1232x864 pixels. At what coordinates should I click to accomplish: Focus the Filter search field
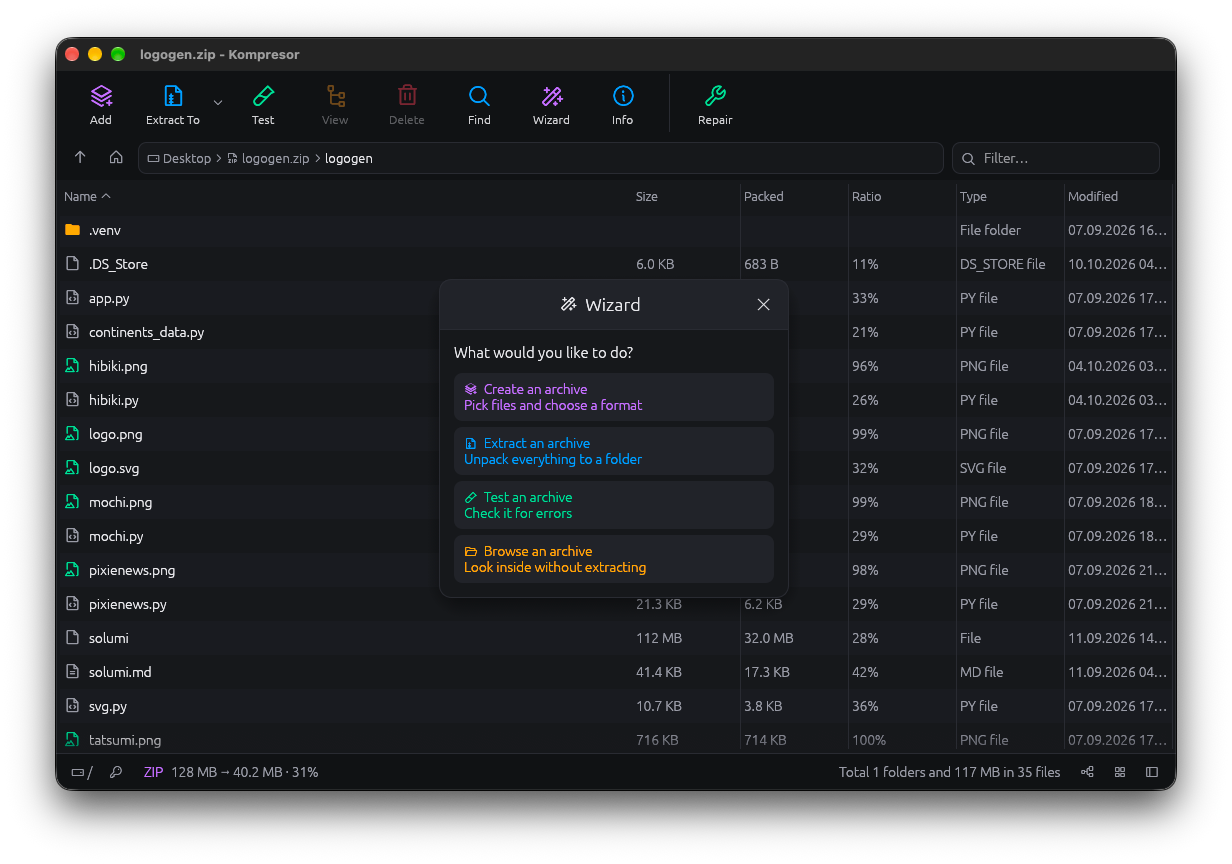(1056, 158)
